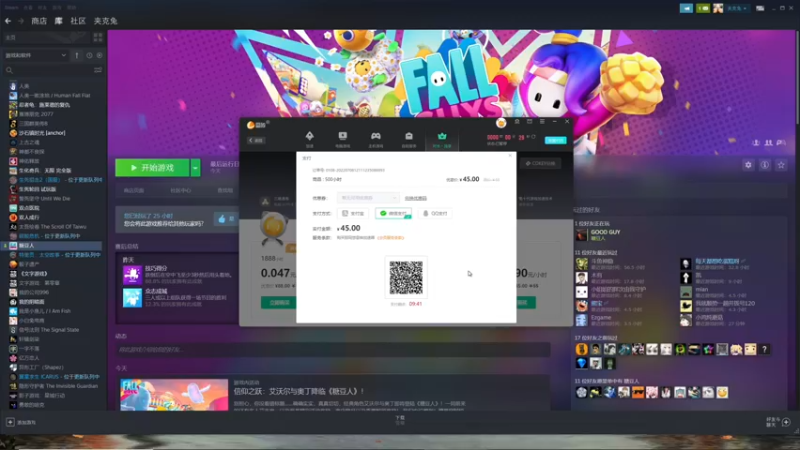800x450 pixels.
Task: Open the CDKEY redeem button
Action: tap(541, 163)
